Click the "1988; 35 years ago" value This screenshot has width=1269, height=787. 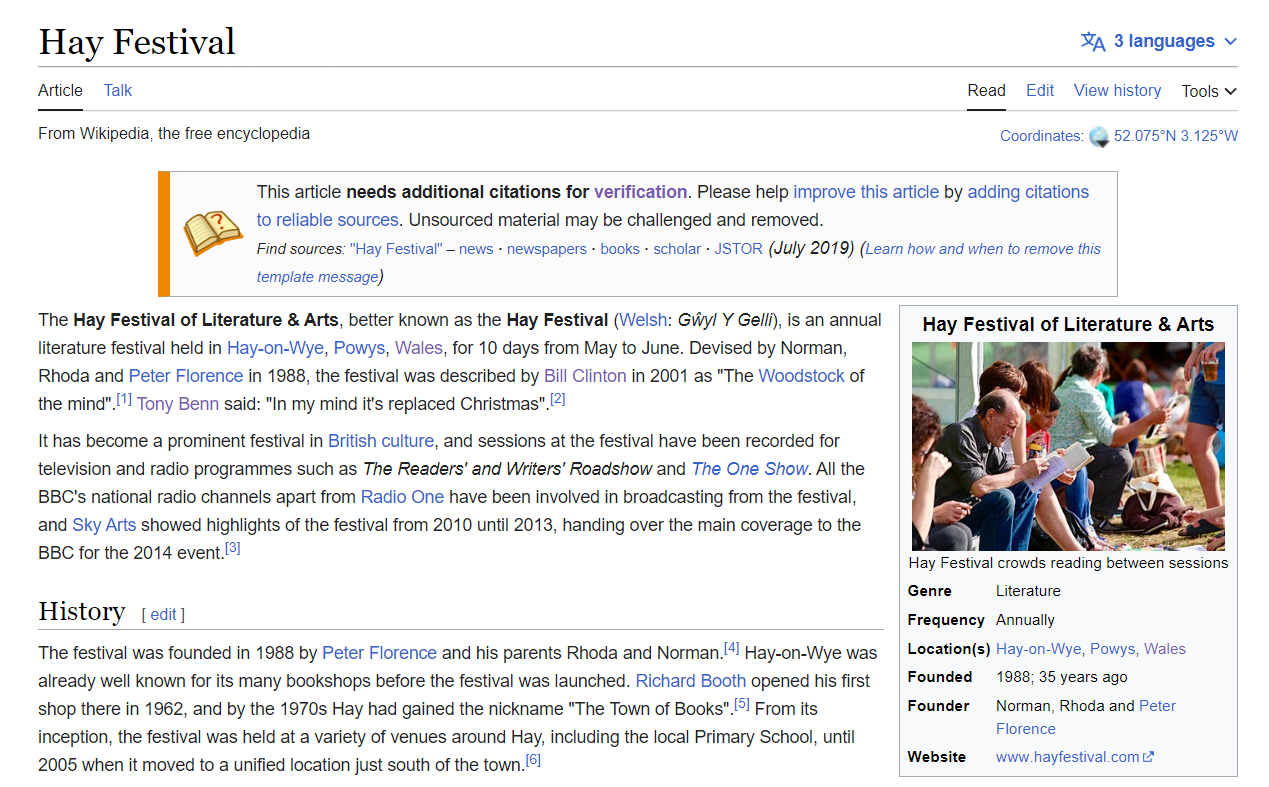coord(1061,677)
